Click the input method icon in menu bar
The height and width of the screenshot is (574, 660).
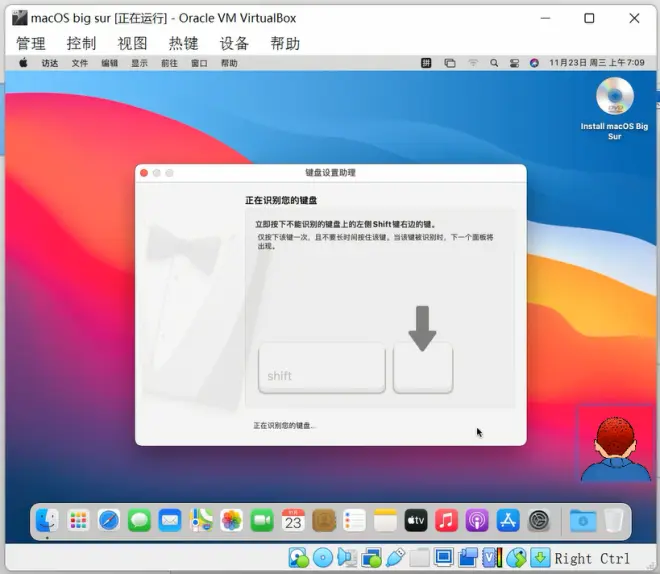coord(426,63)
